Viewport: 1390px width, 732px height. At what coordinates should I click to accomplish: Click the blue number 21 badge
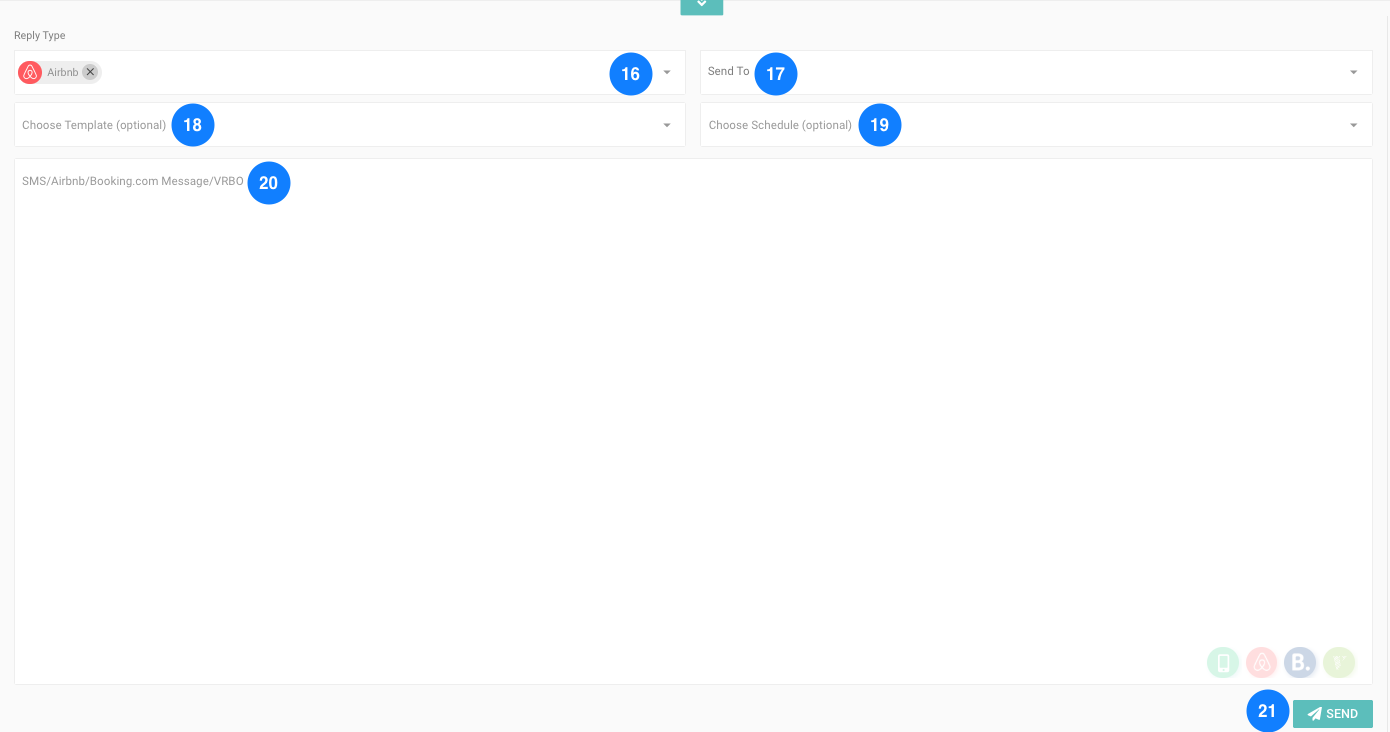click(1267, 711)
